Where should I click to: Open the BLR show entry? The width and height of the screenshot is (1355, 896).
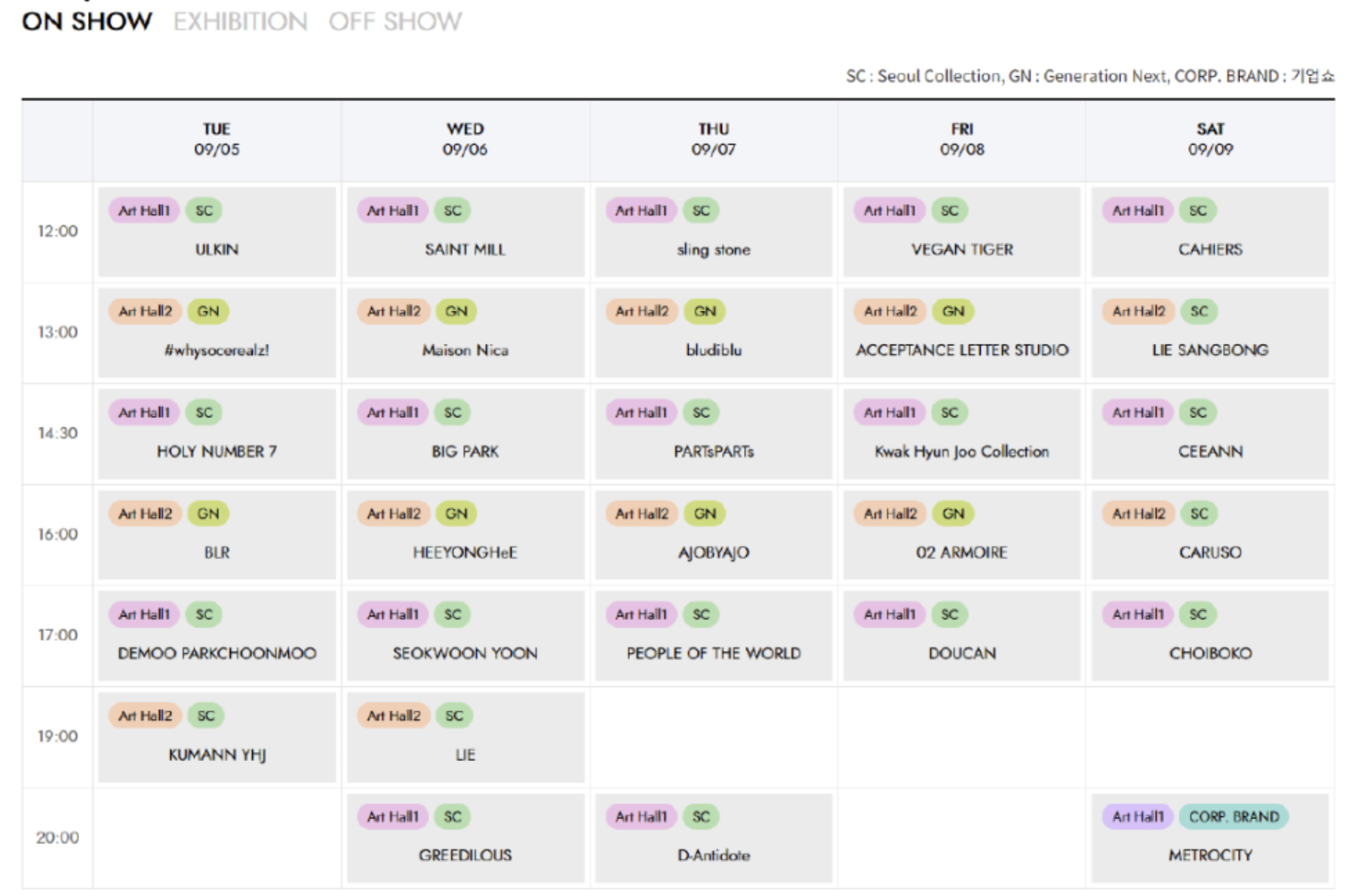point(217,535)
